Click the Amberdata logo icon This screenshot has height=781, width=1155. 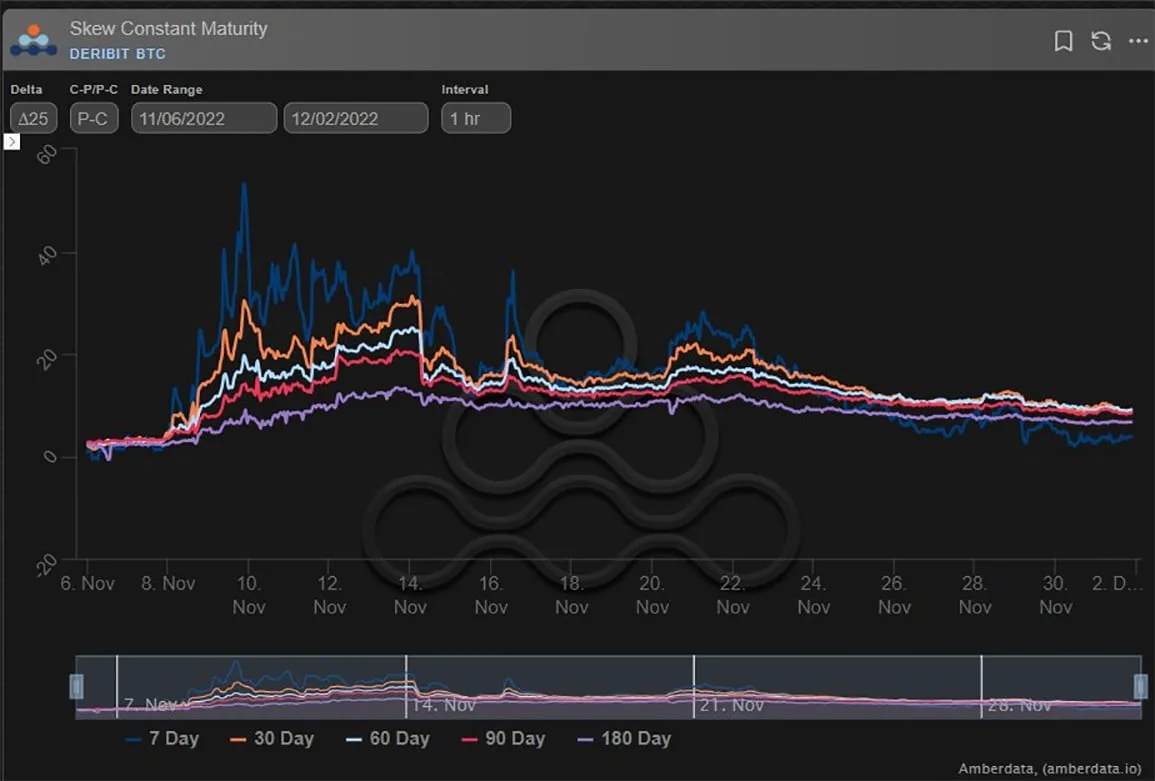33,41
